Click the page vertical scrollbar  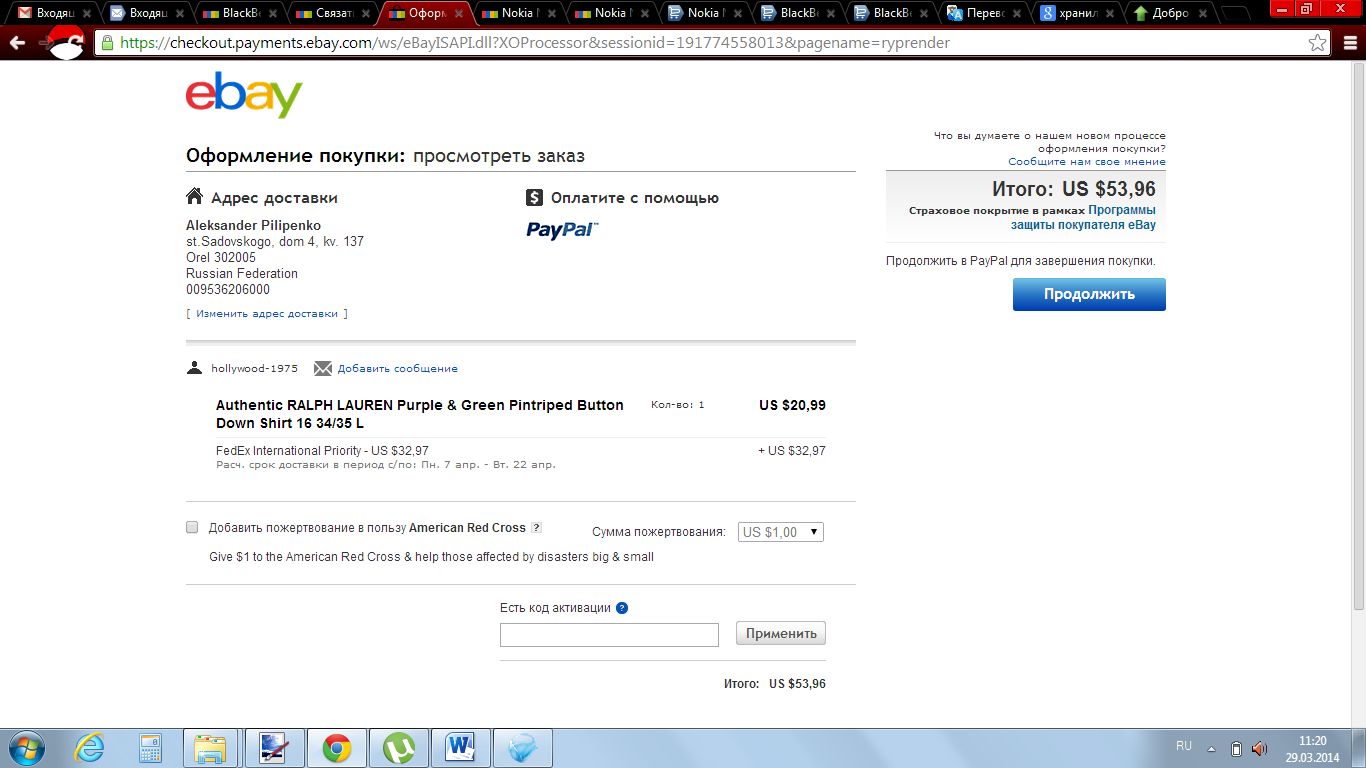pos(1358,335)
